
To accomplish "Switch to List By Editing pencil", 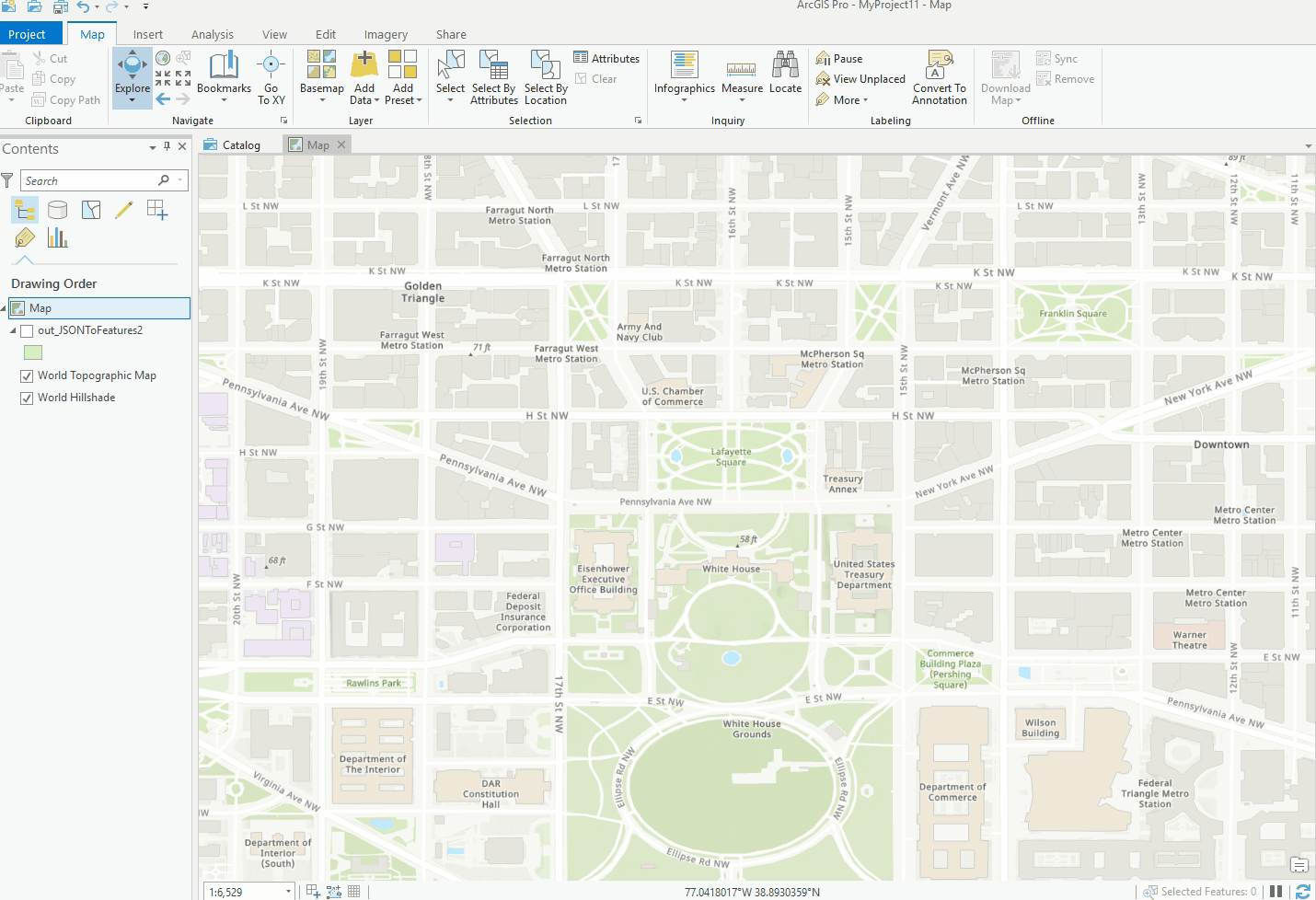I will [124, 210].
